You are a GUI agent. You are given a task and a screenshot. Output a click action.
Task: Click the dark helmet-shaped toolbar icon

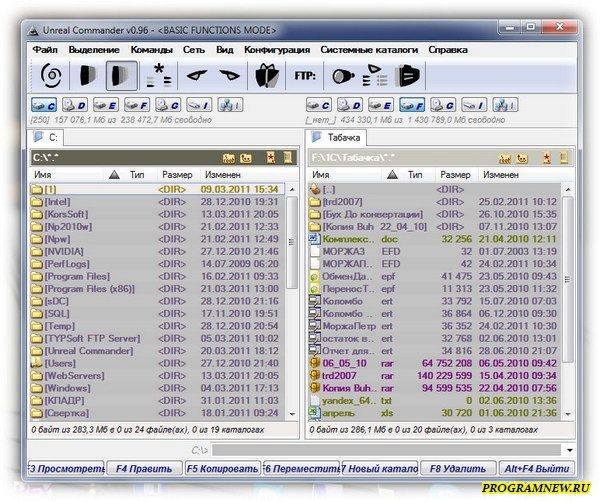click(x=409, y=75)
